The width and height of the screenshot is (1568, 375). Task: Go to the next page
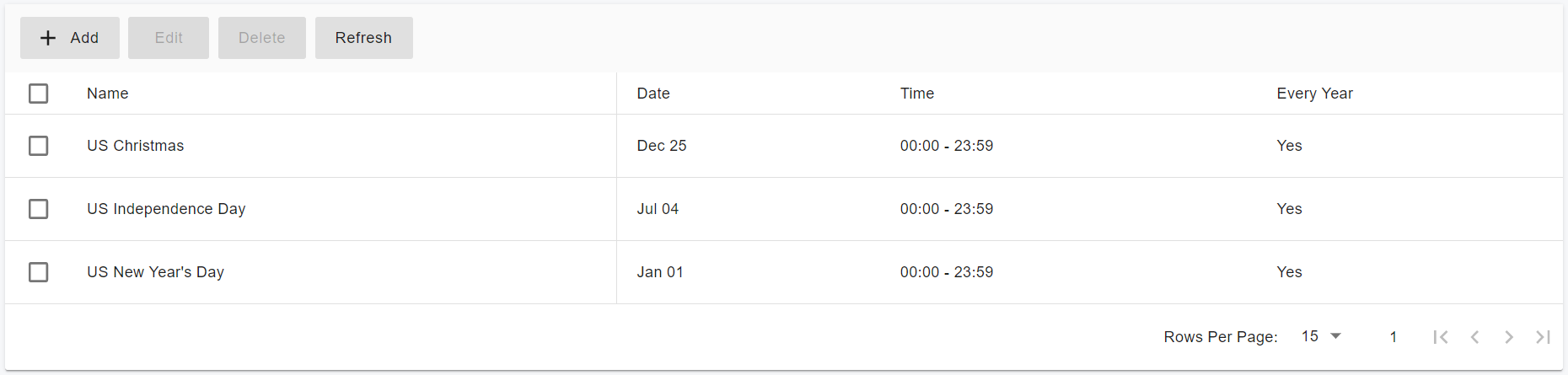coord(1508,337)
